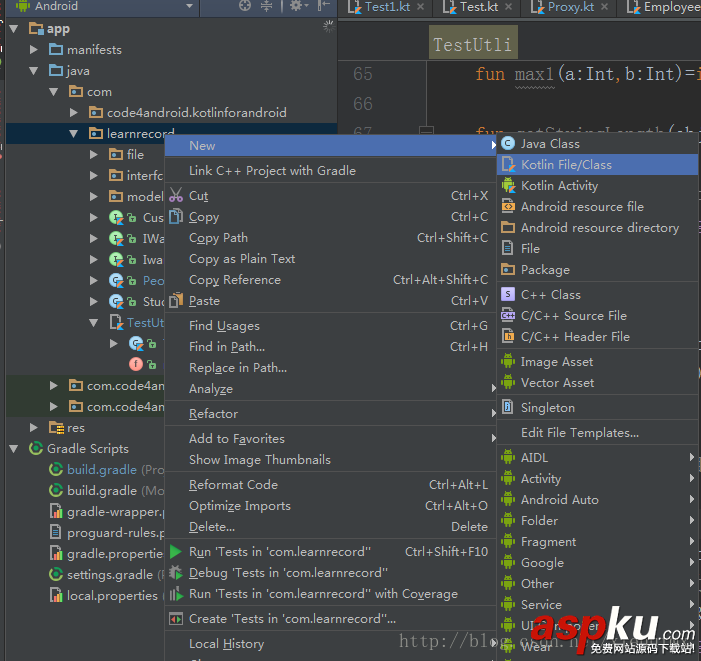Viewport: 701px width, 661px height.
Task: Click the Kotlin File/Class icon
Action: [x=508, y=164]
